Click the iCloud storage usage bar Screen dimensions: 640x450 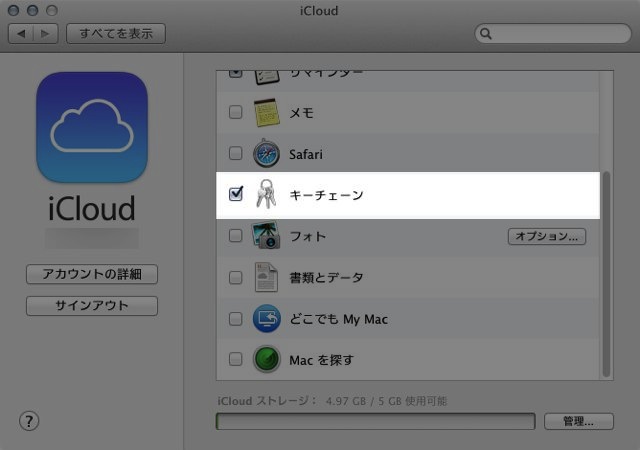pos(376,421)
